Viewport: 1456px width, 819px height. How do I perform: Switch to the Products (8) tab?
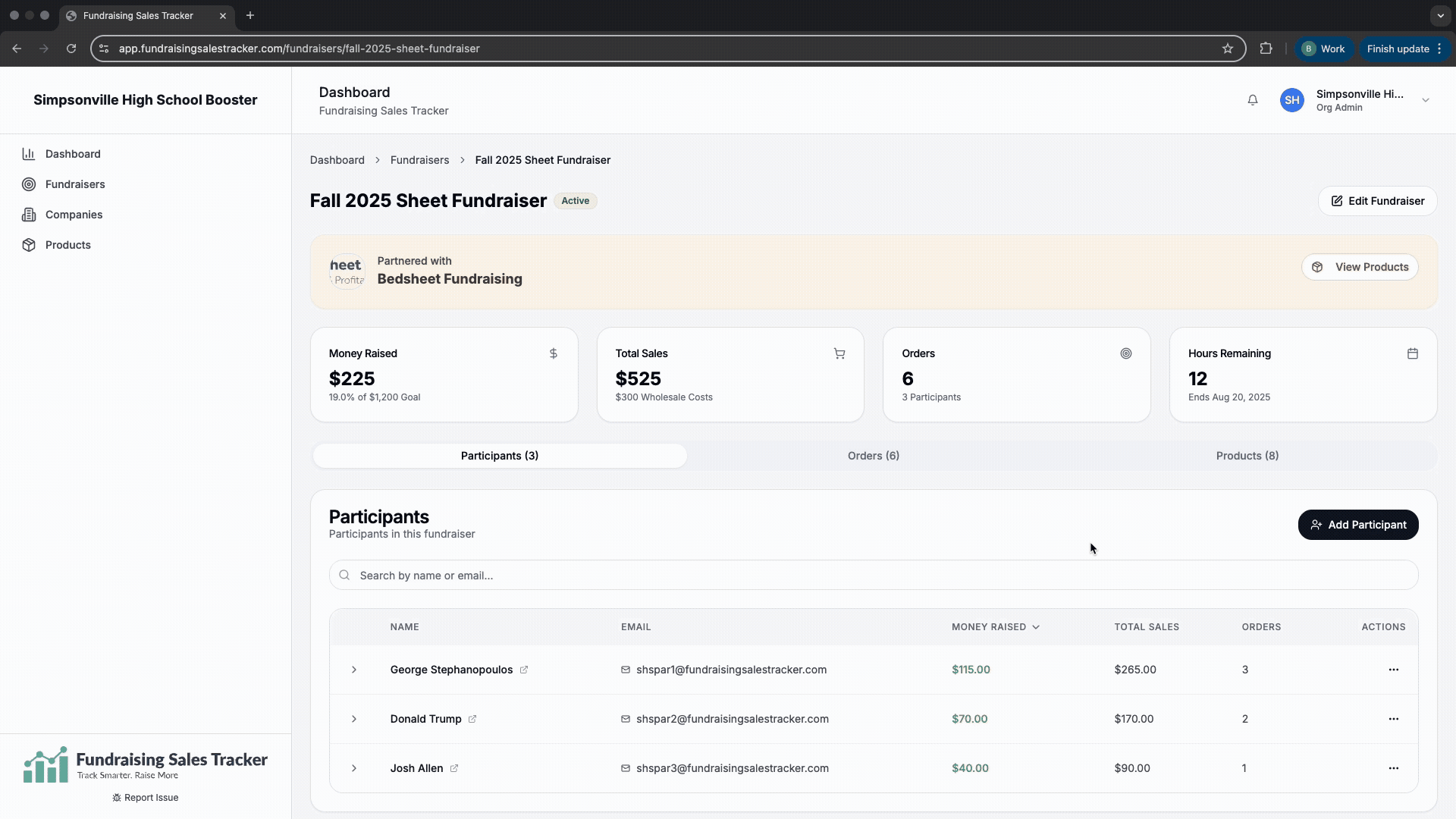pyautogui.click(x=1247, y=456)
